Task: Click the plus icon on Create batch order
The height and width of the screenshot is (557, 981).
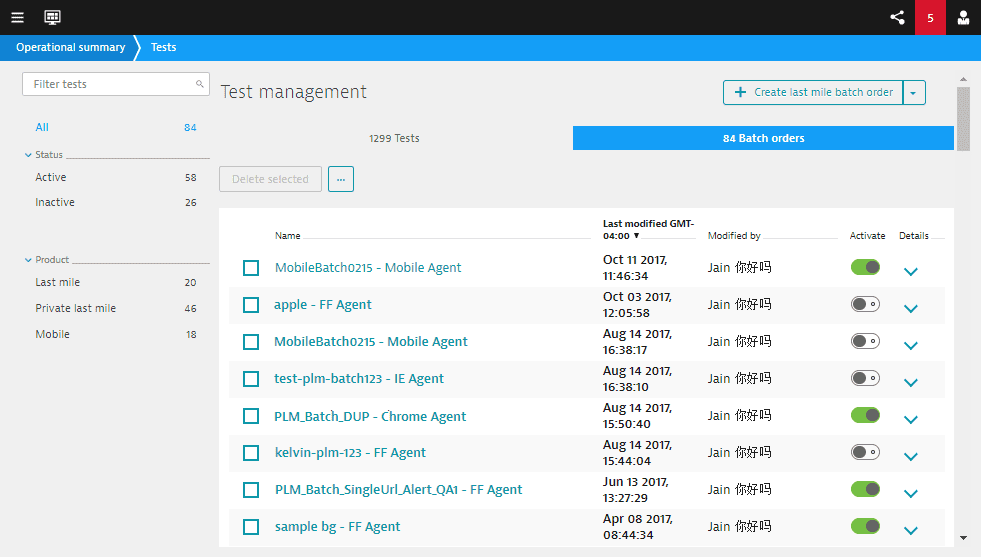Action: (x=740, y=92)
